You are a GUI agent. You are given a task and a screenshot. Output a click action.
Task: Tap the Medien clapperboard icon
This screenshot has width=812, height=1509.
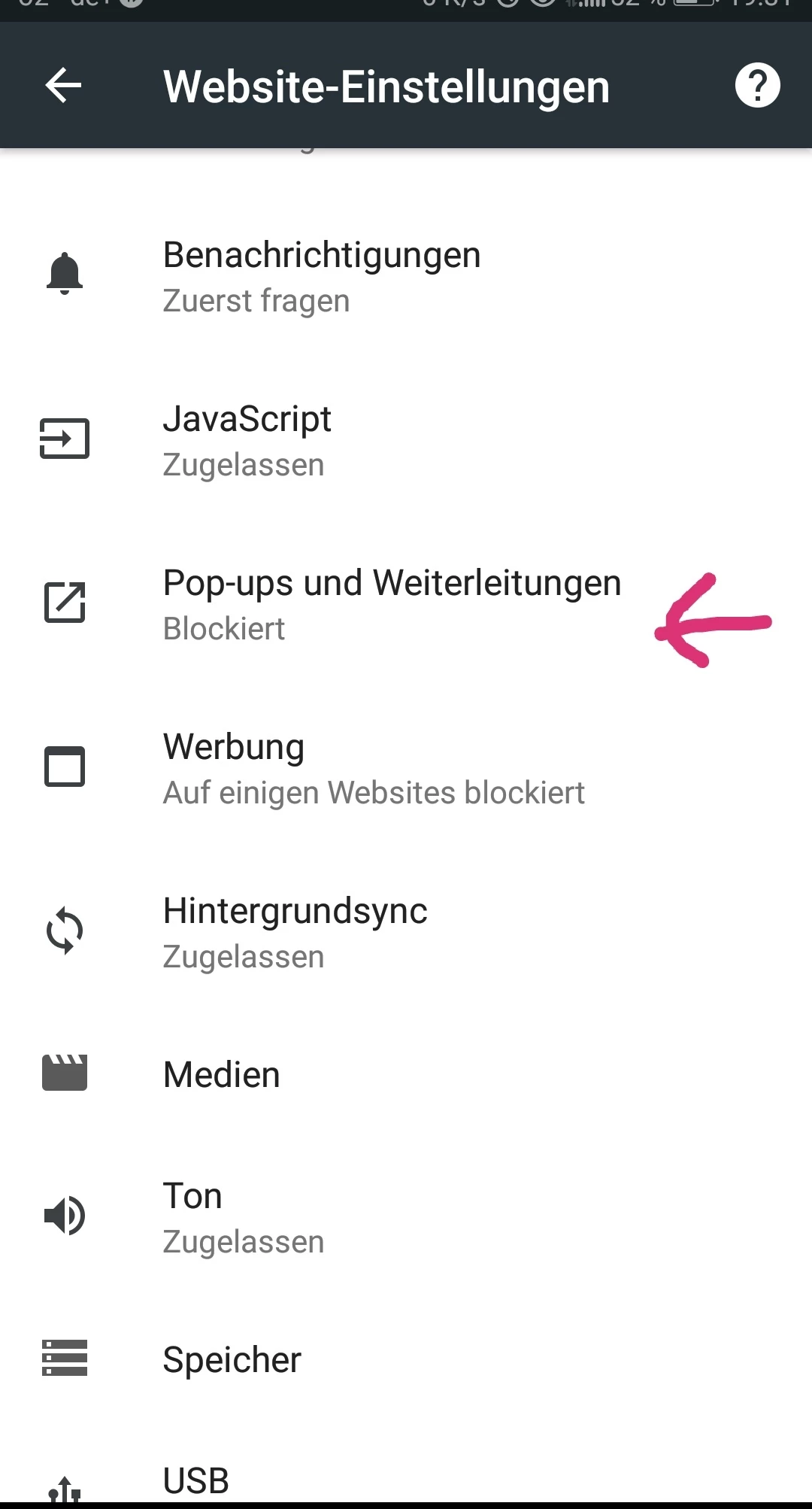(x=65, y=1073)
